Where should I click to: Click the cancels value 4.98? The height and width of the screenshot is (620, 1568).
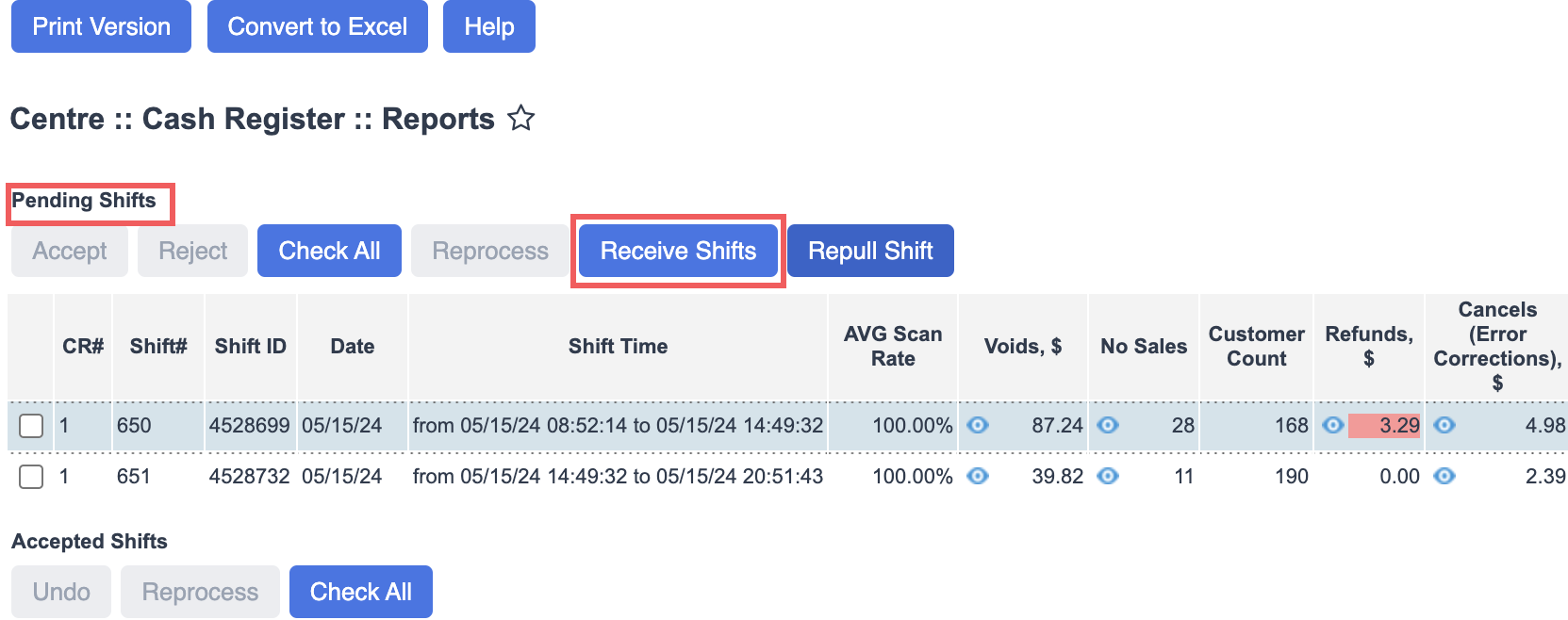point(1545,425)
